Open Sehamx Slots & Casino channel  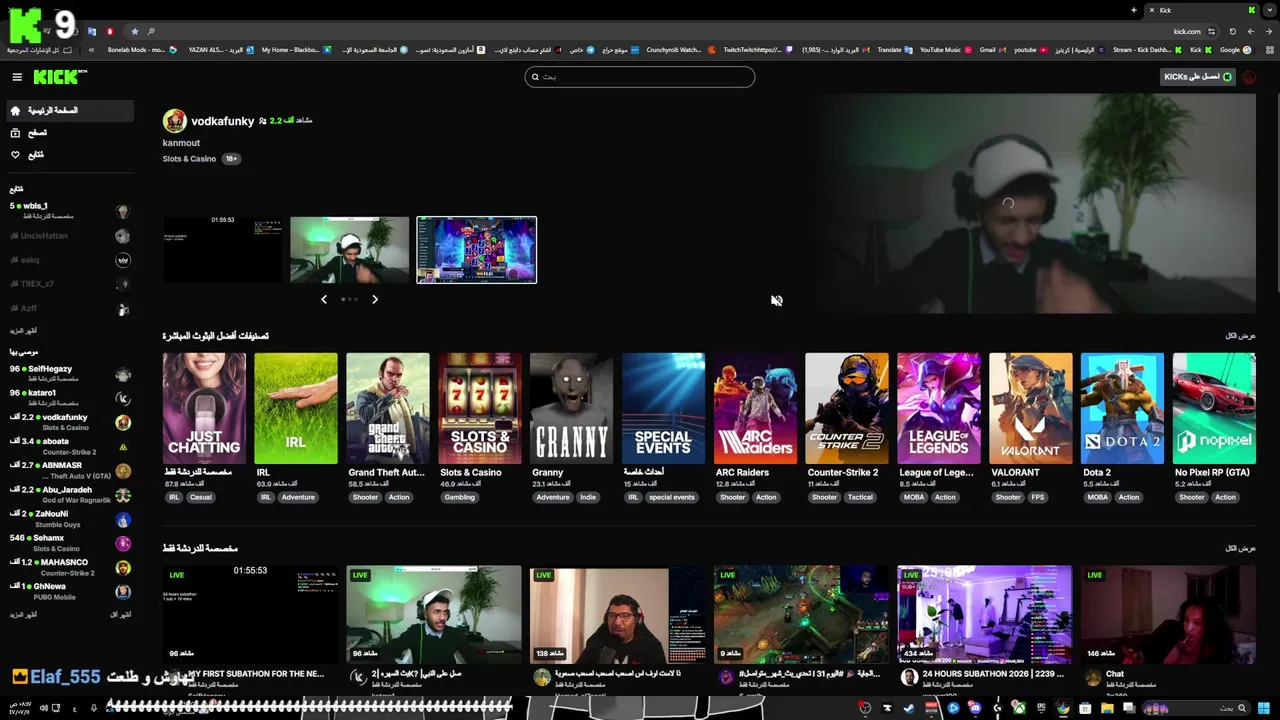click(x=69, y=543)
